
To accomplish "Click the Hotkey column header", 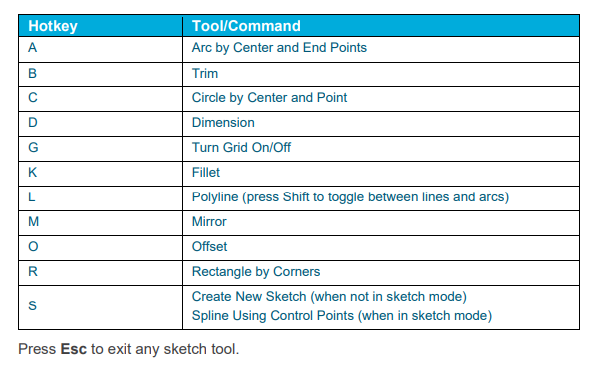I will tap(53, 26).
